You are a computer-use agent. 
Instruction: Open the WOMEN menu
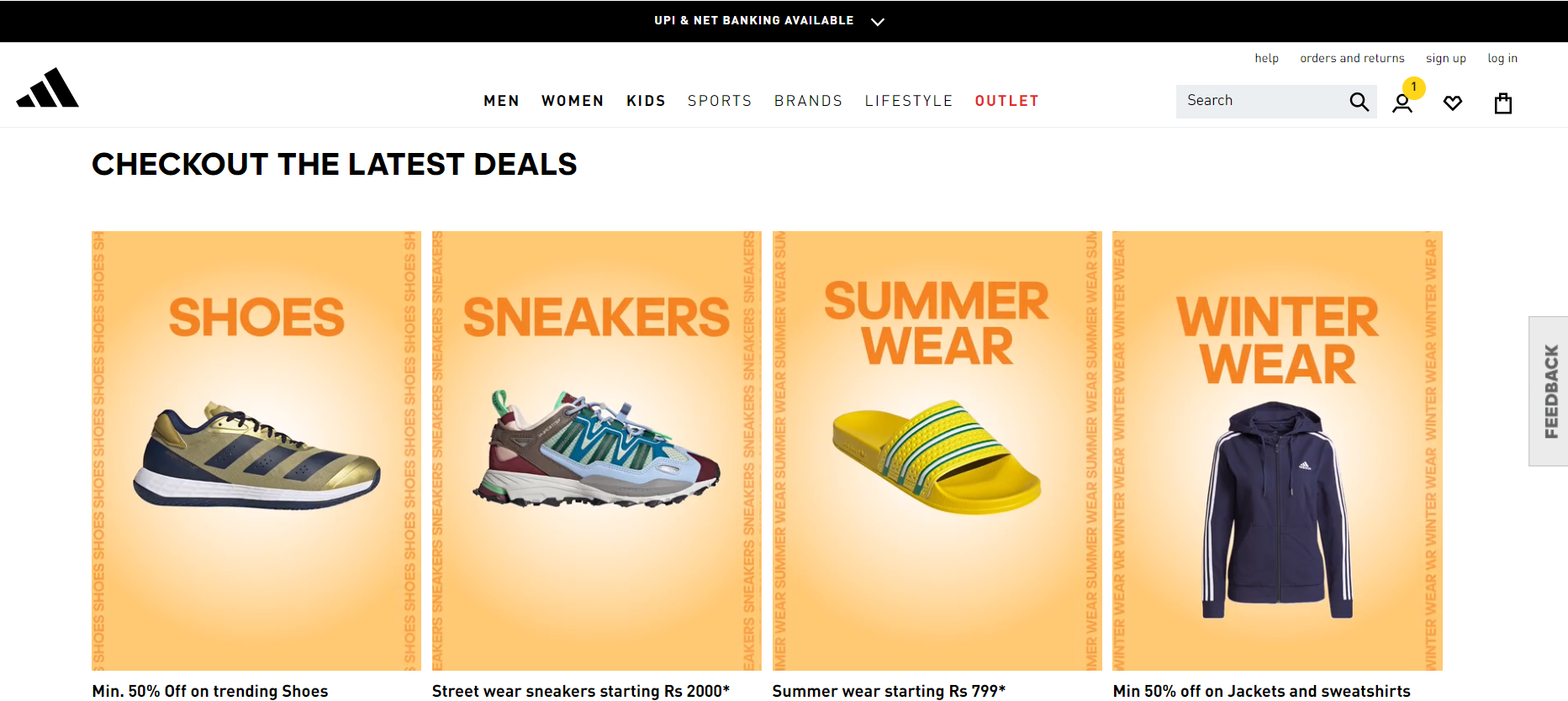coord(573,101)
